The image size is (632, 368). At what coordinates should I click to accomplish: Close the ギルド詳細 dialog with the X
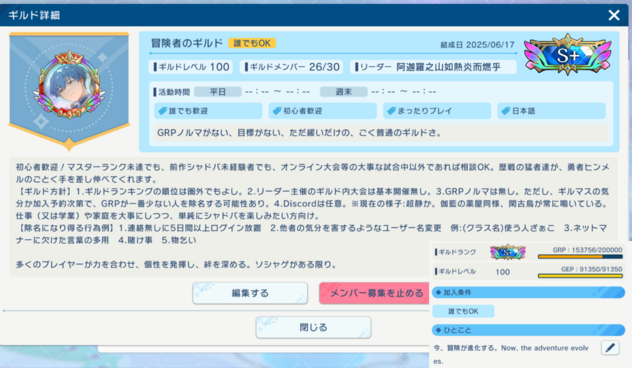(614, 15)
